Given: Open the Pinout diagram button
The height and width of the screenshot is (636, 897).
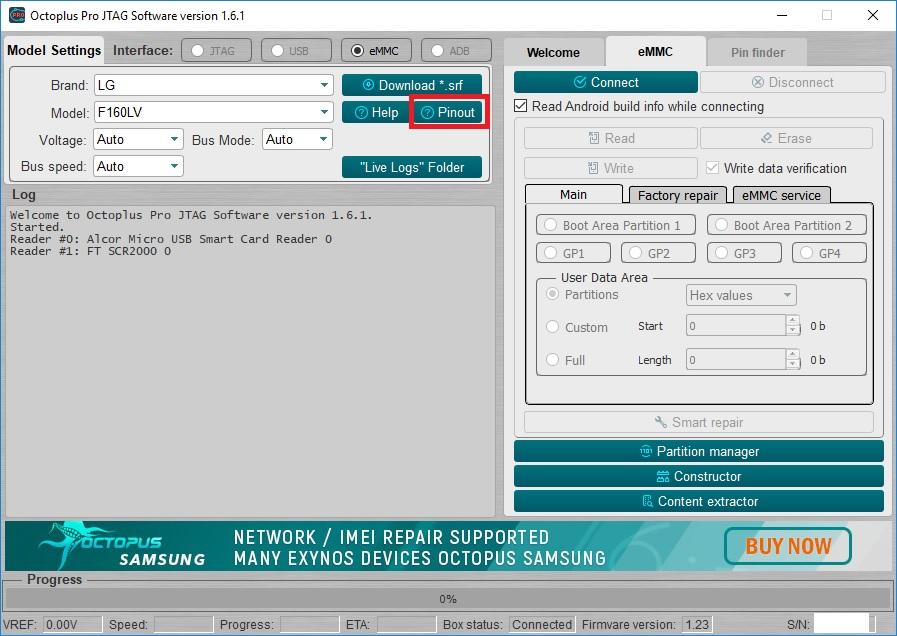Looking at the screenshot, I should (448, 112).
